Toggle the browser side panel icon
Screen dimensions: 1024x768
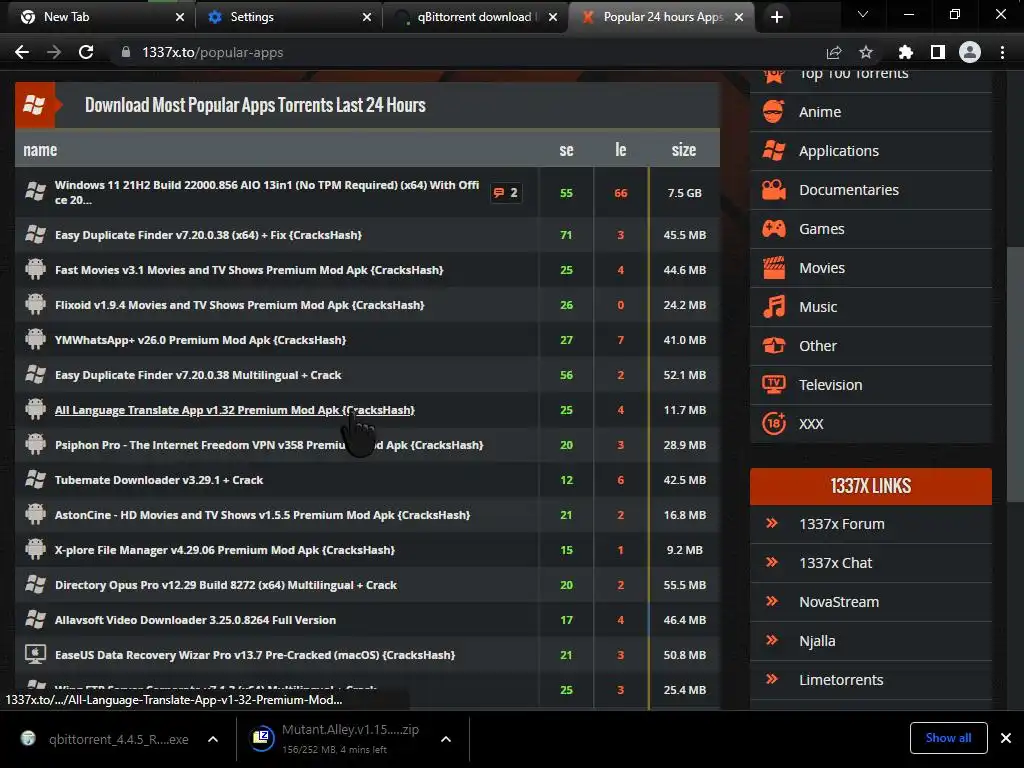click(x=938, y=52)
